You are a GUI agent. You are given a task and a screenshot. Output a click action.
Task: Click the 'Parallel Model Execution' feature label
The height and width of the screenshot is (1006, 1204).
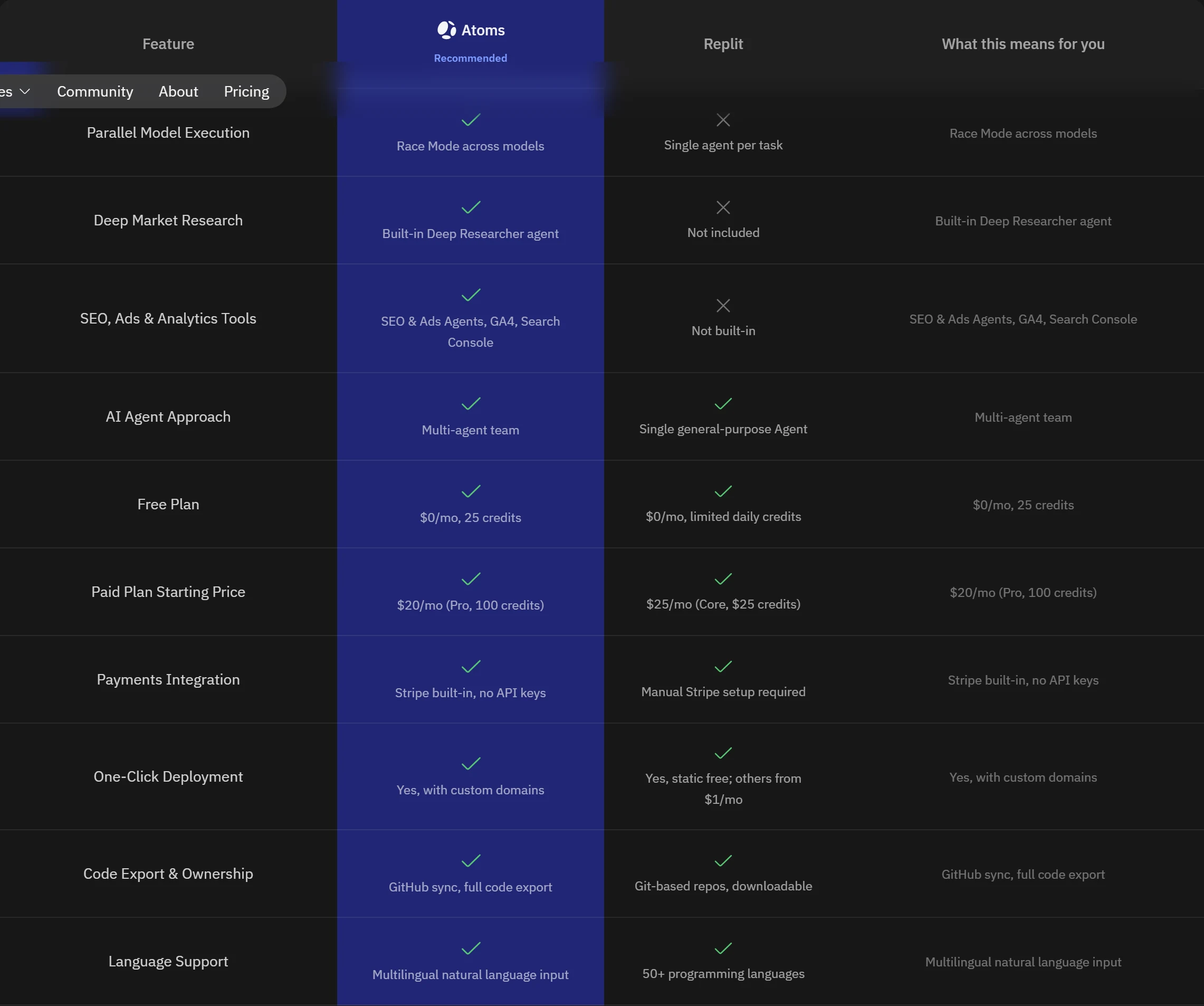click(168, 132)
